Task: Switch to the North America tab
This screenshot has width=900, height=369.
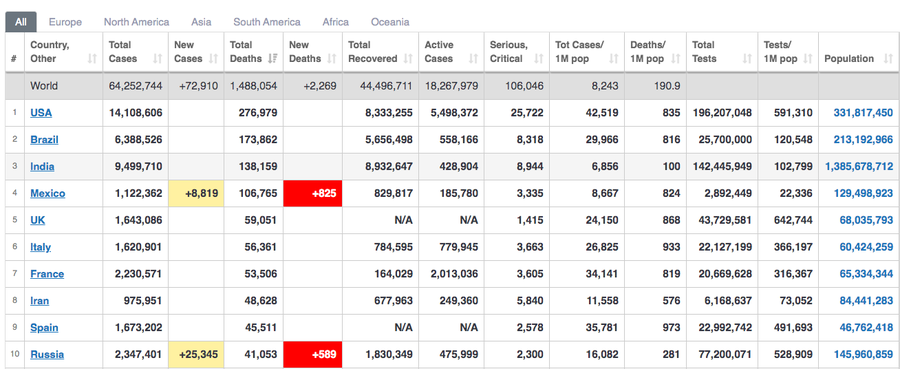Action: [x=137, y=22]
